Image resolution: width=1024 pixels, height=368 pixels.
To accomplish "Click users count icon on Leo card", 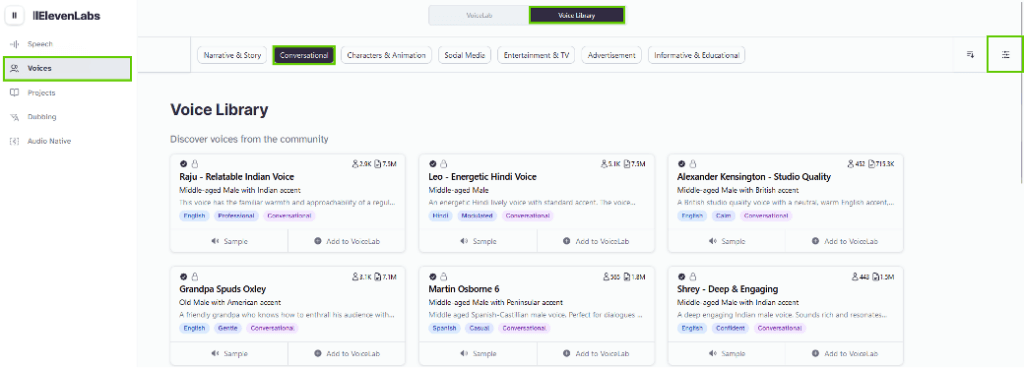I will click(x=604, y=164).
